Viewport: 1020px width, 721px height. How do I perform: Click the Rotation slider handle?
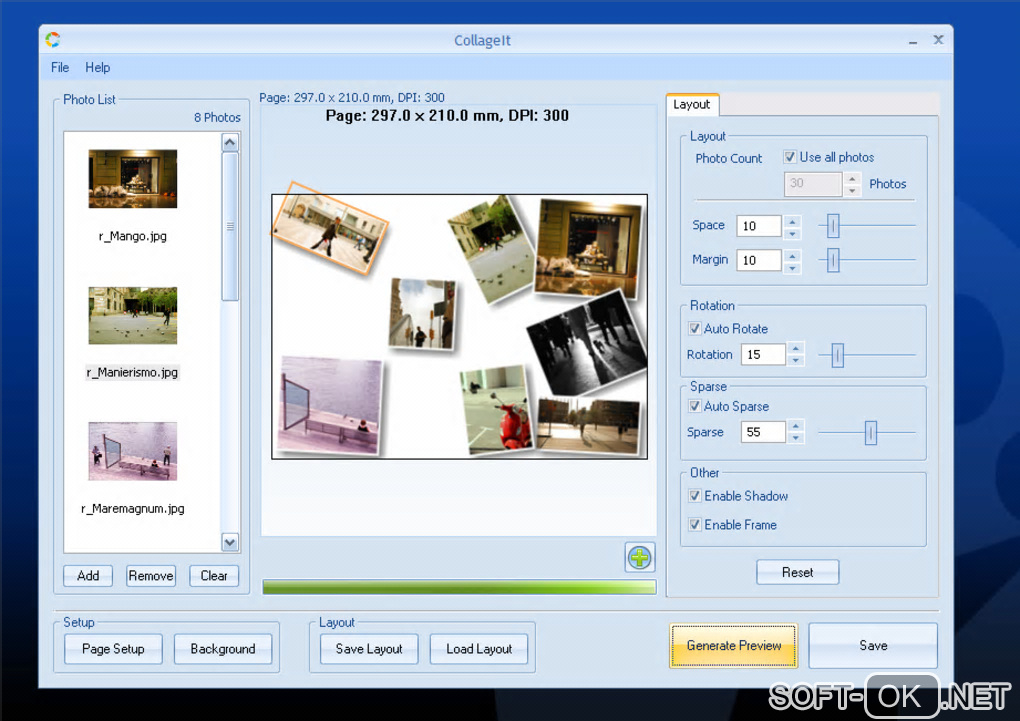(838, 355)
